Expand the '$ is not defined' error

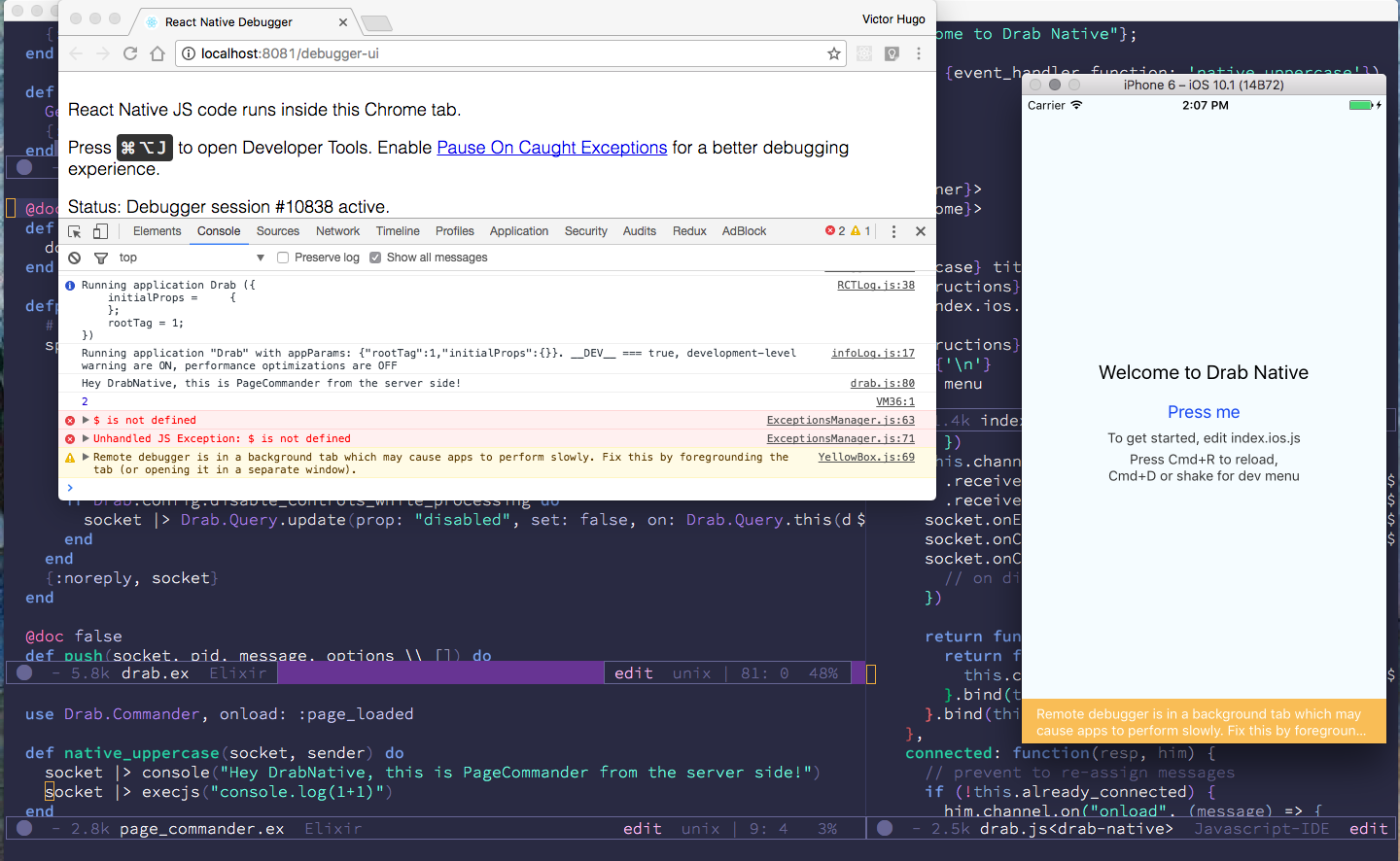(x=86, y=420)
